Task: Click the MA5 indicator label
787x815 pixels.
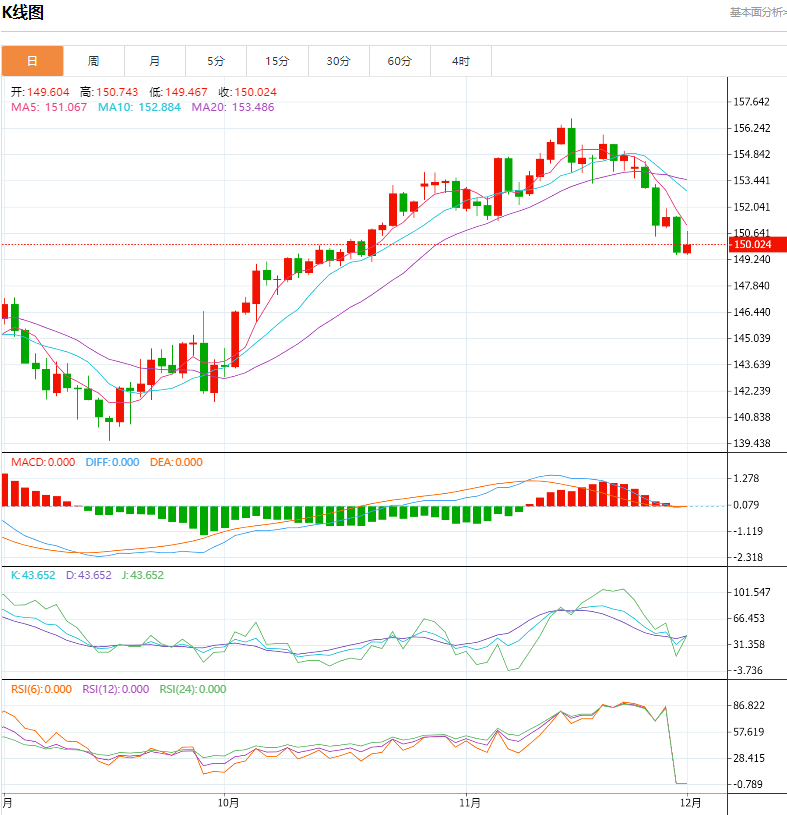Action: coord(49,107)
